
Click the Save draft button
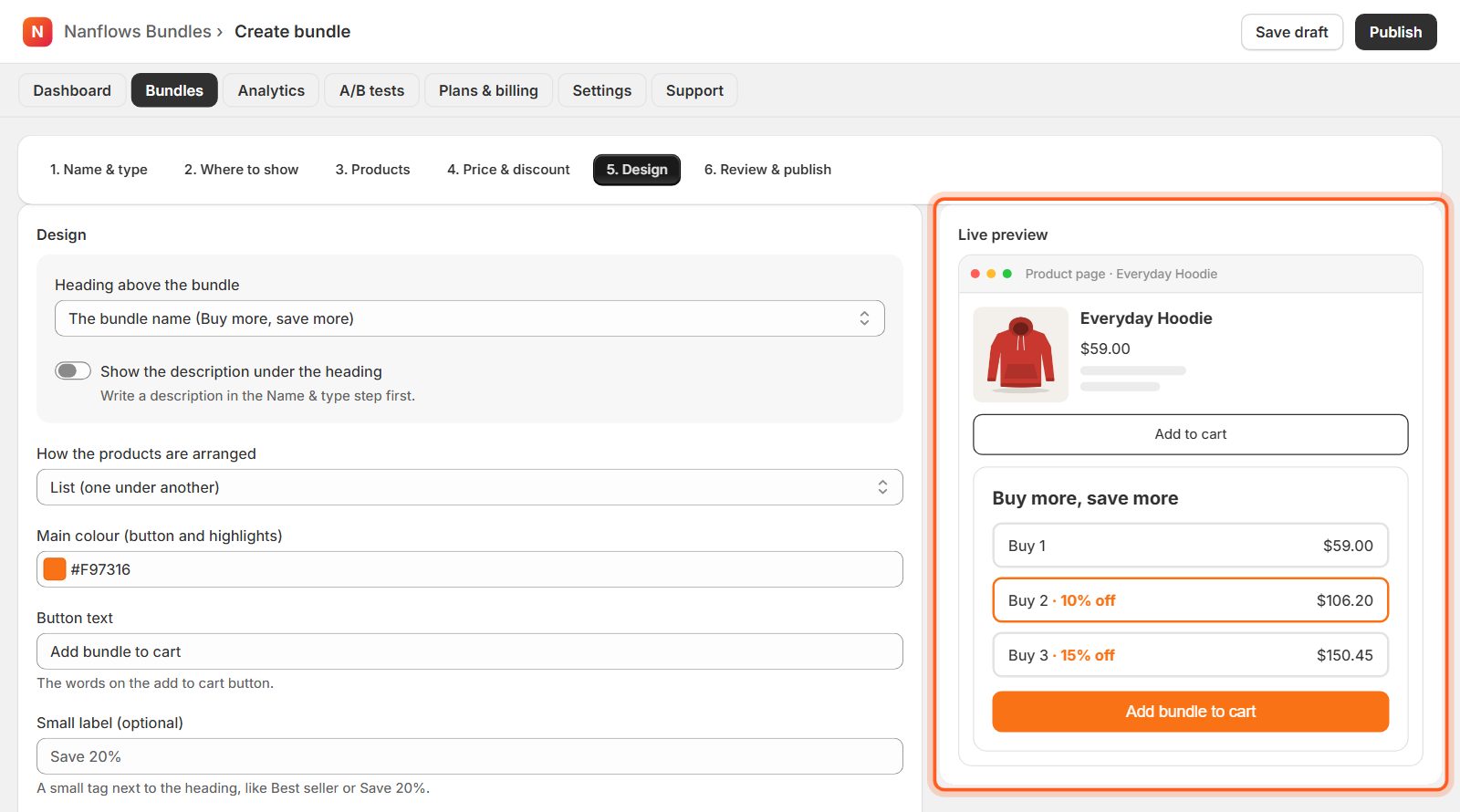(x=1292, y=32)
